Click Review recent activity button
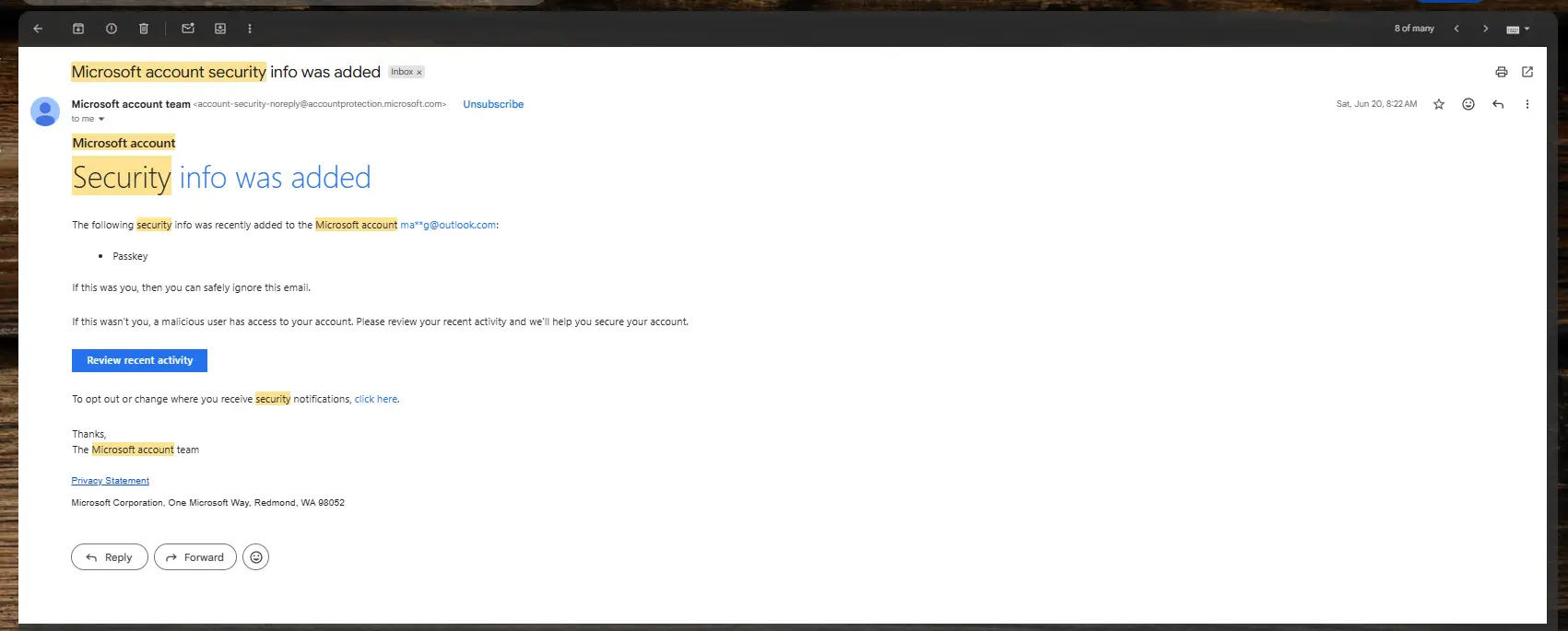1568x631 pixels. tap(139, 360)
